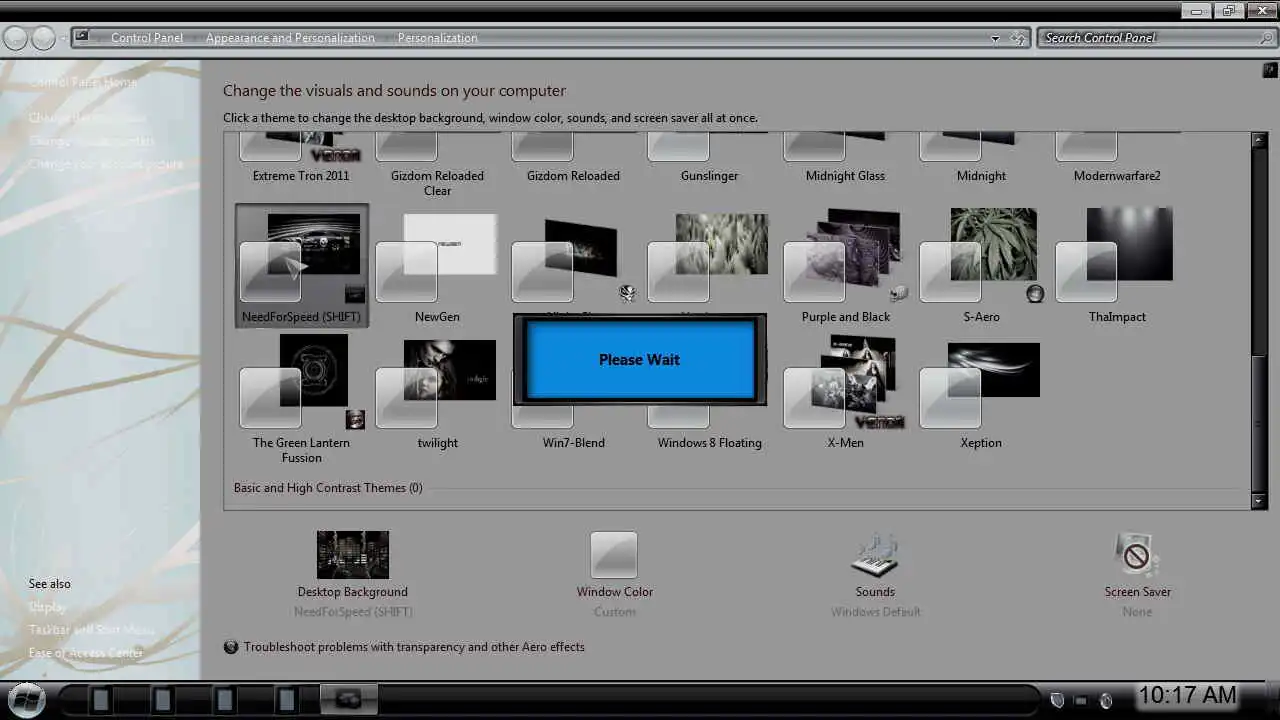
Task: Open the Sounds settings icon
Action: pos(875,554)
